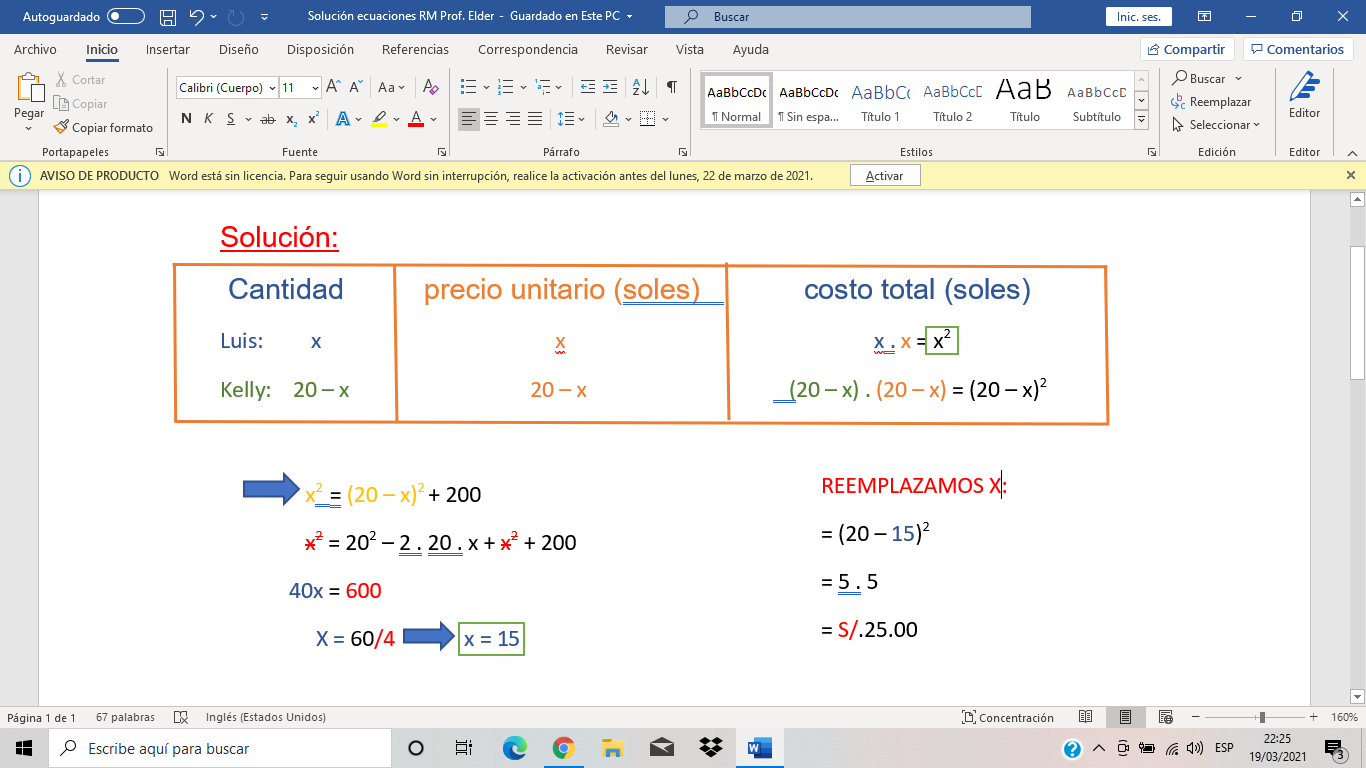The height and width of the screenshot is (768, 1366).
Task: Apply strikethrough formatting
Action: pos(267,119)
